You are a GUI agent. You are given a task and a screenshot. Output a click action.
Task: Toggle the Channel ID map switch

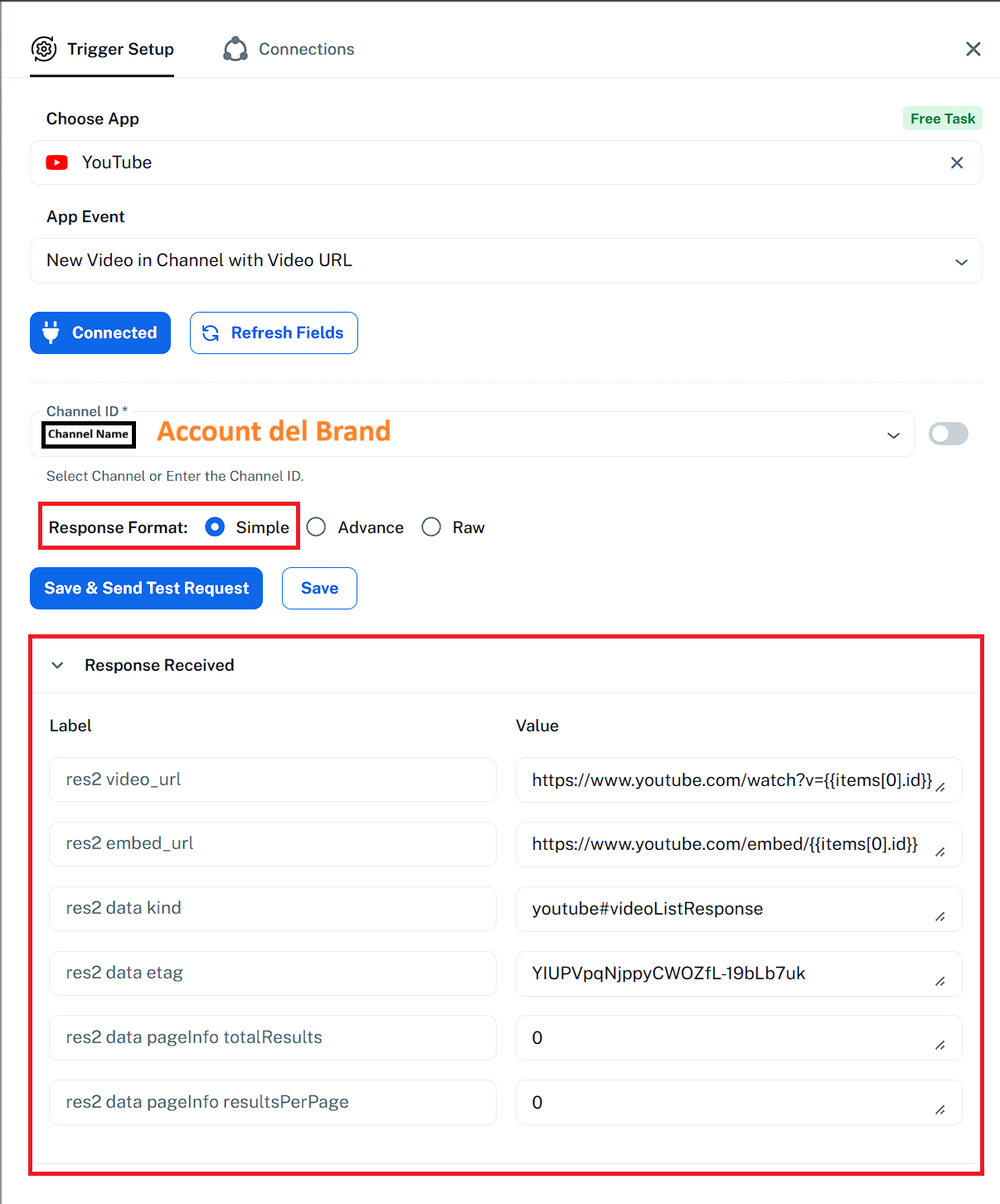[948, 434]
